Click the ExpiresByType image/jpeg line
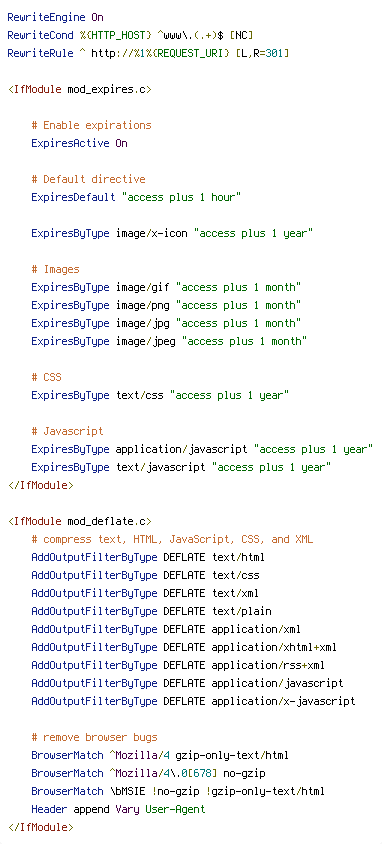Screen dimensions: 382x844 [x=169, y=341]
